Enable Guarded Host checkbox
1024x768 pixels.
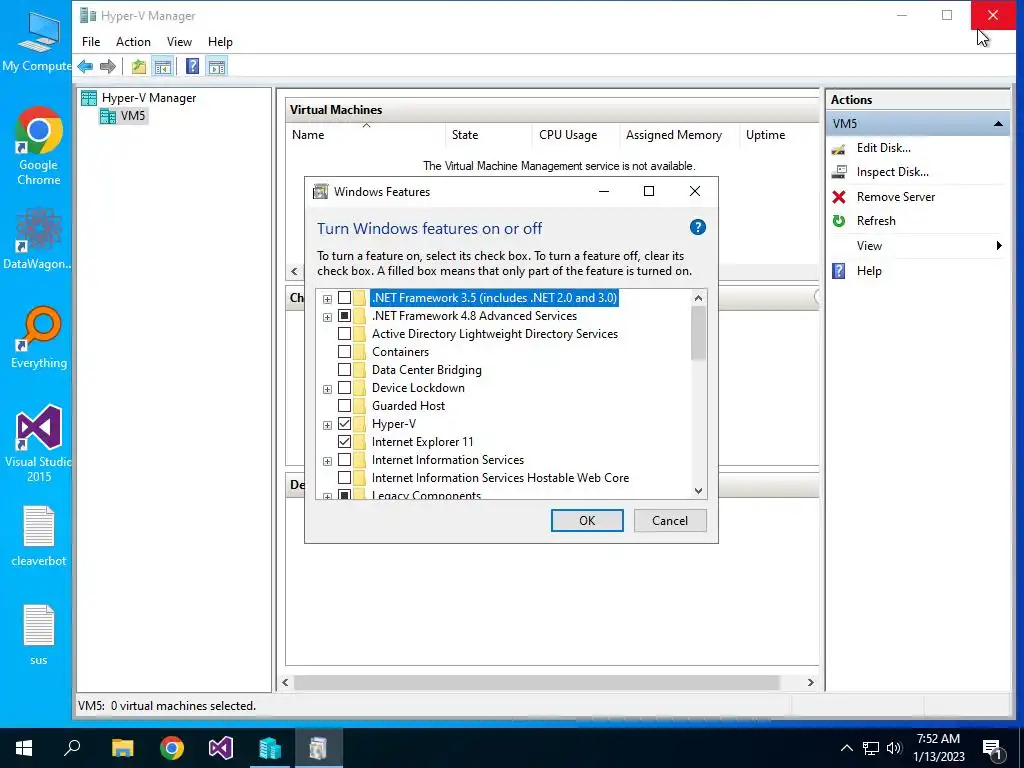[344, 406]
